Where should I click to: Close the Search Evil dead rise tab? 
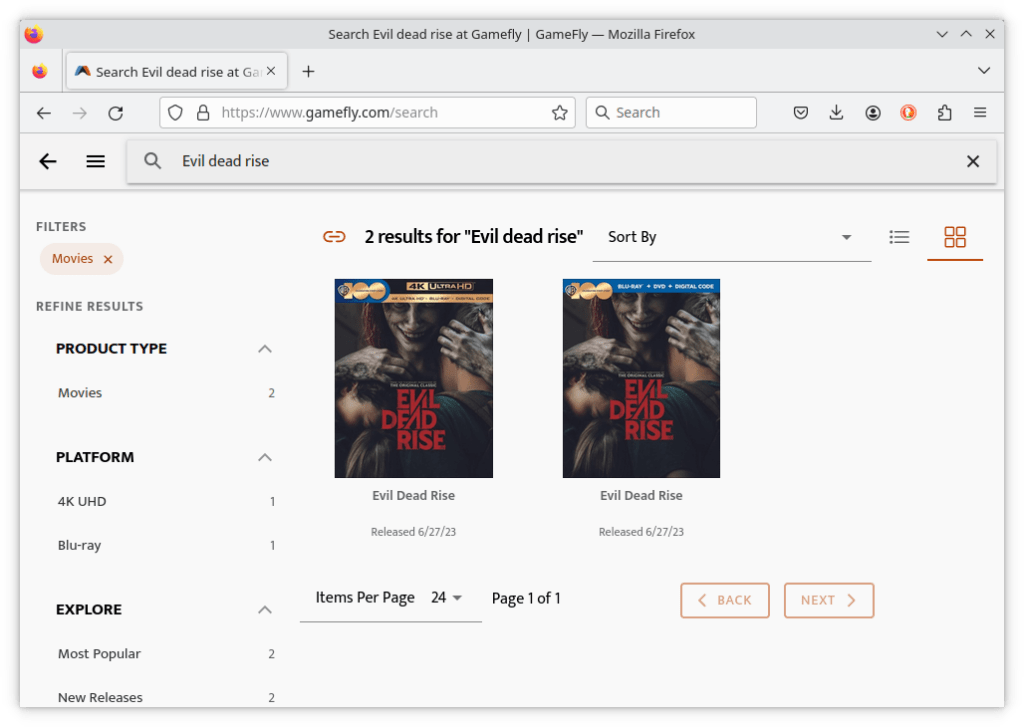271,71
